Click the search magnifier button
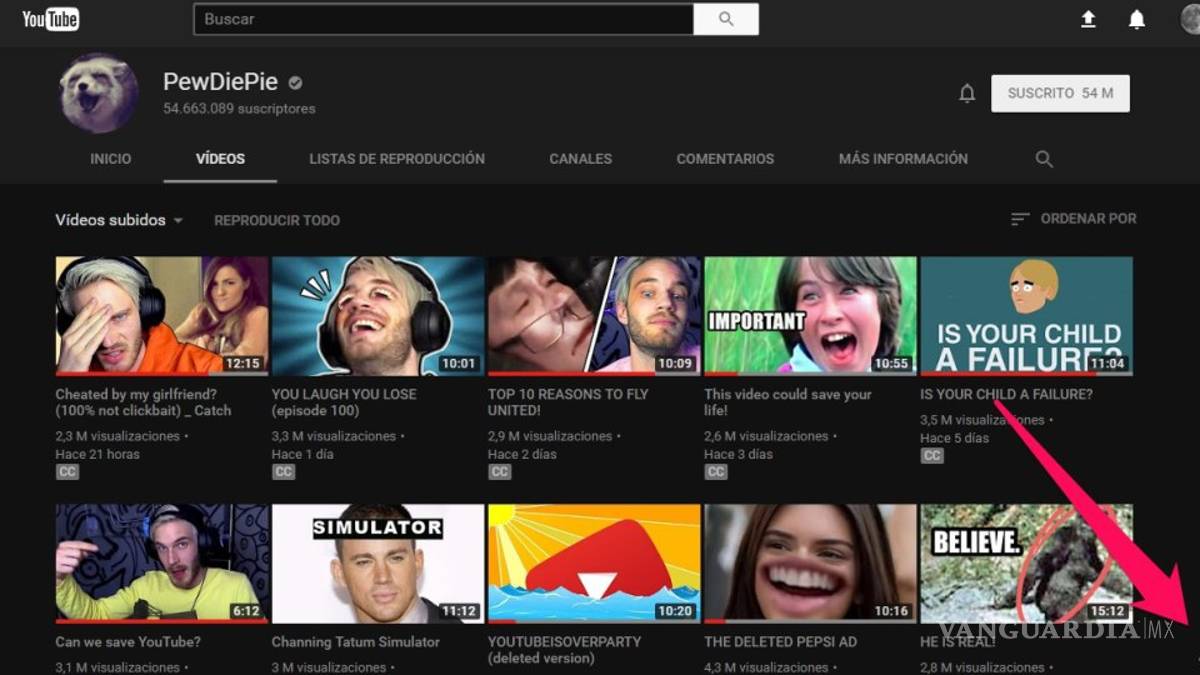 726,19
